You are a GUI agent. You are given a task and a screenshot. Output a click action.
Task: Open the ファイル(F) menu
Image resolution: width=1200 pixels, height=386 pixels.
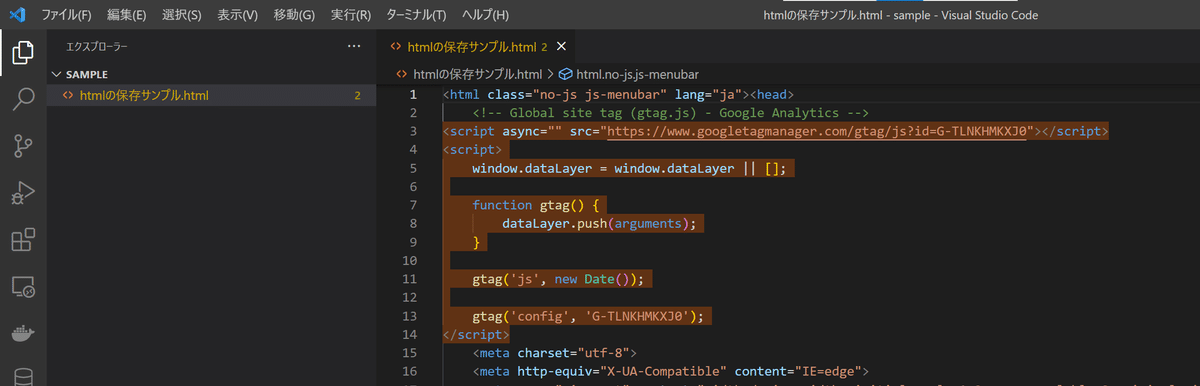pyautogui.click(x=66, y=15)
